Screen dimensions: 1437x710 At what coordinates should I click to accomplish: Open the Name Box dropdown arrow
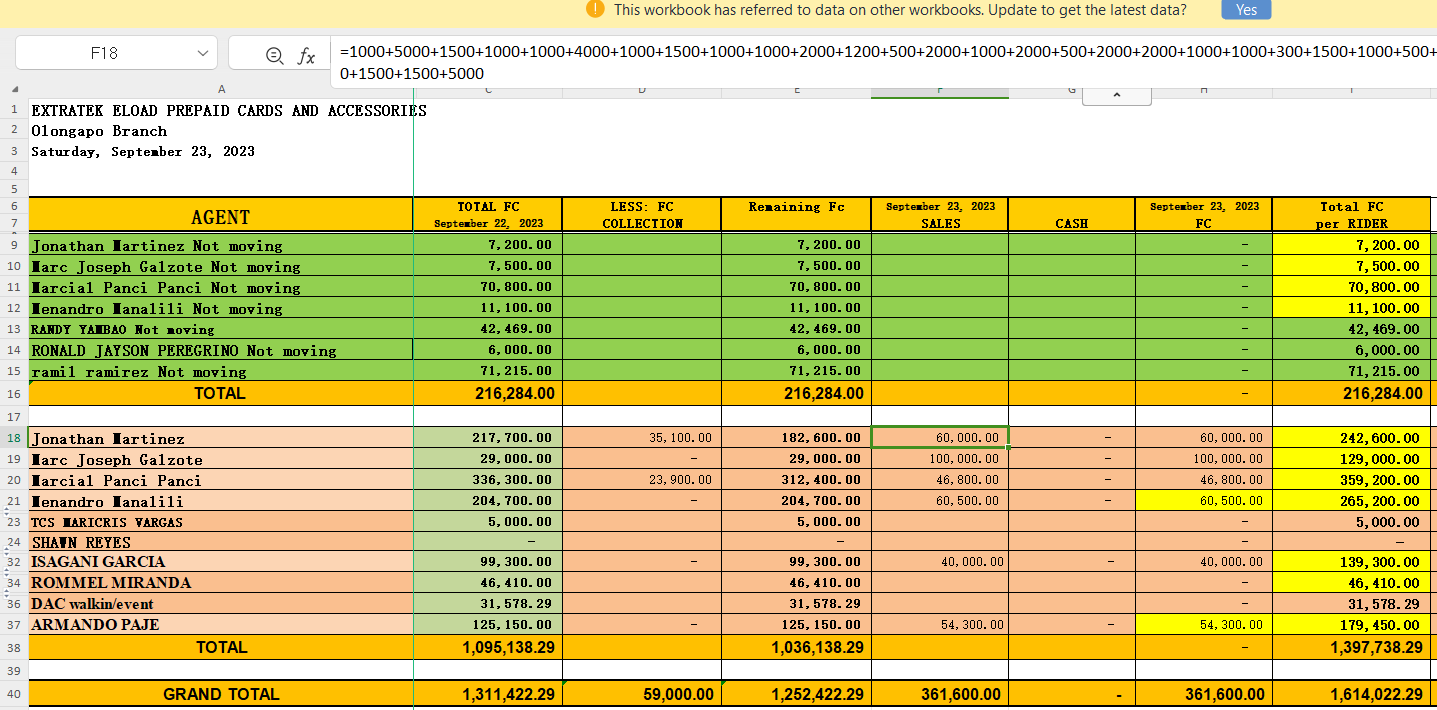click(x=202, y=53)
